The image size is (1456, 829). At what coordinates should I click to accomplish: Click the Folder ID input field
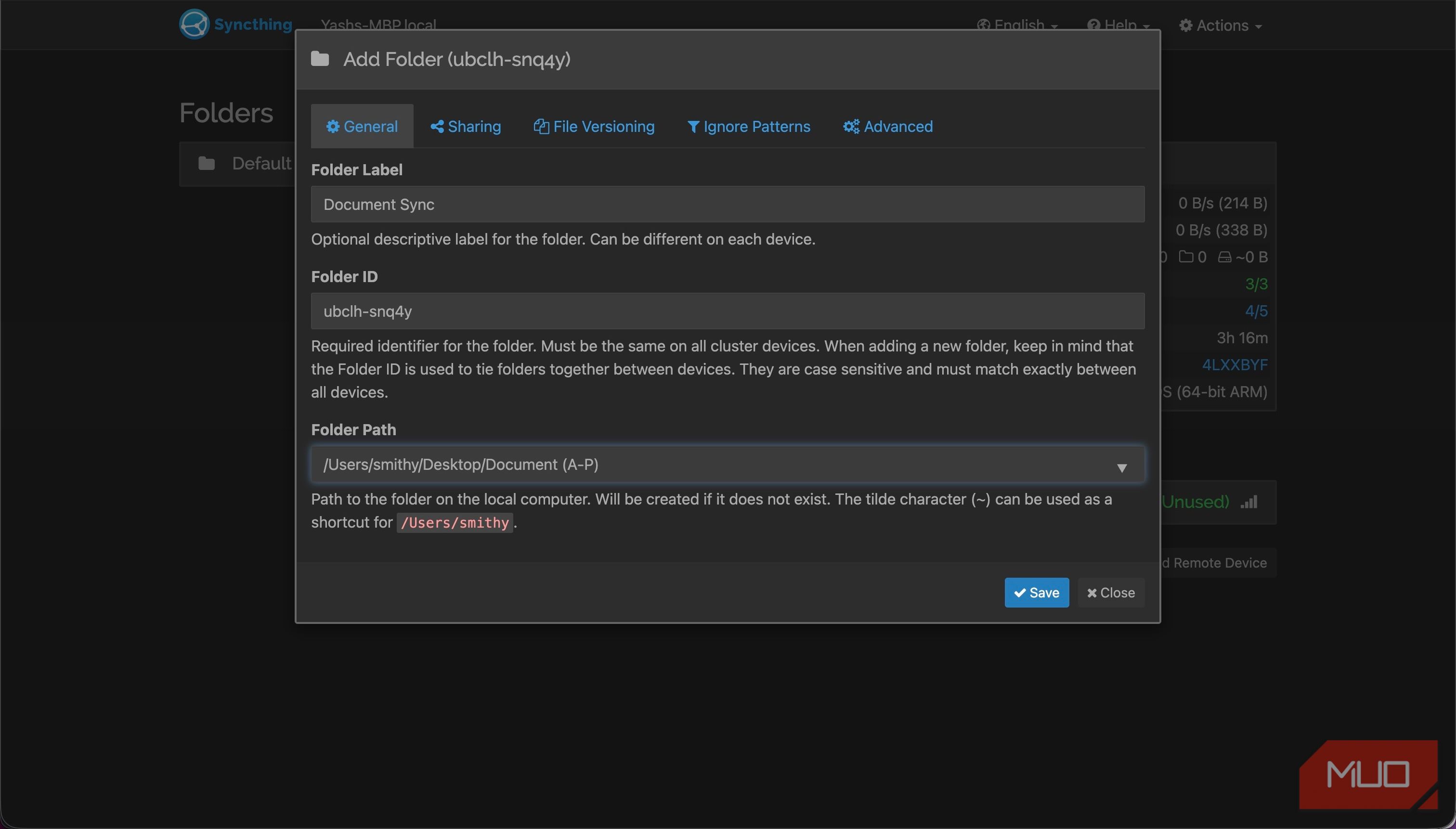(x=728, y=311)
